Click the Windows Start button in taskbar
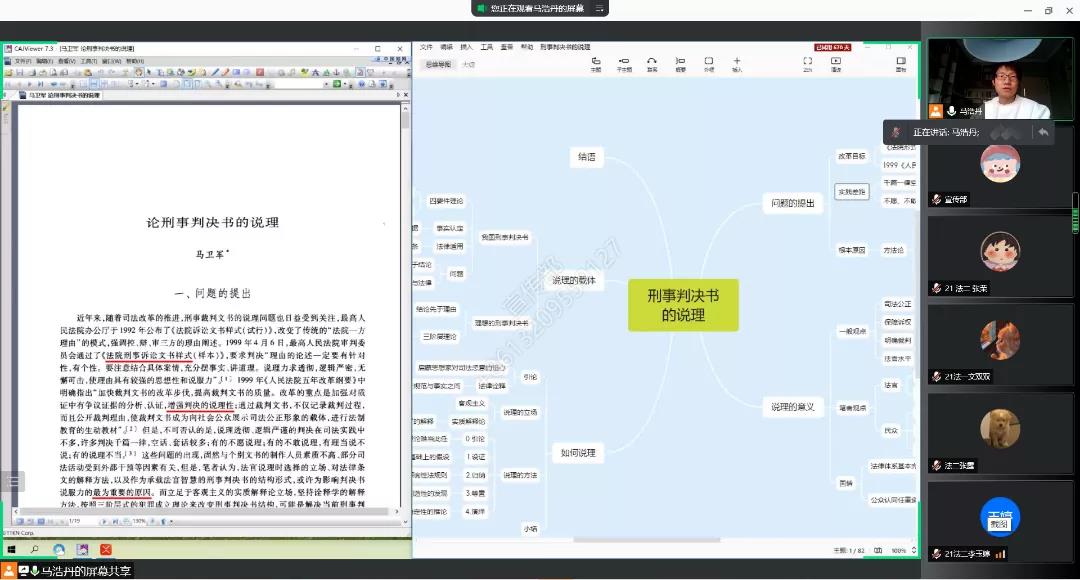 click(x=10, y=549)
